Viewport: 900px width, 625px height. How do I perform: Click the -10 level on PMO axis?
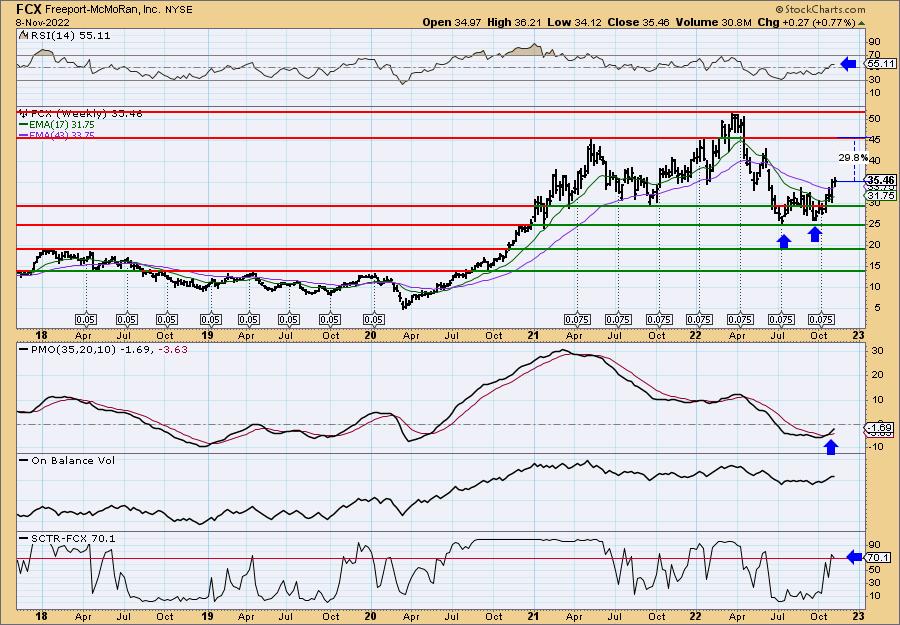(874, 449)
